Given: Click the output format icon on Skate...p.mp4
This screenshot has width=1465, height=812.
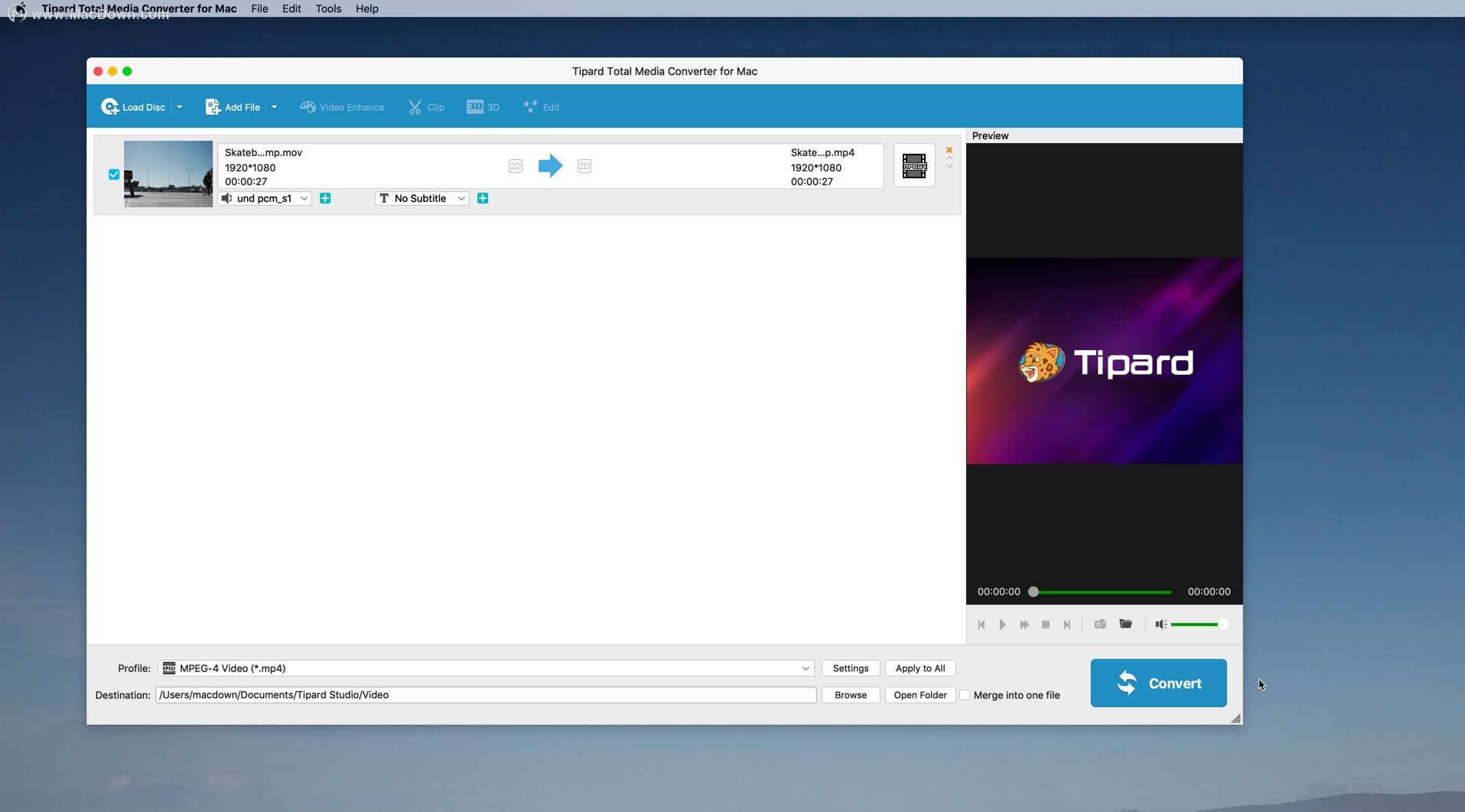Looking at the screenshot, I should tap(914, 164).
